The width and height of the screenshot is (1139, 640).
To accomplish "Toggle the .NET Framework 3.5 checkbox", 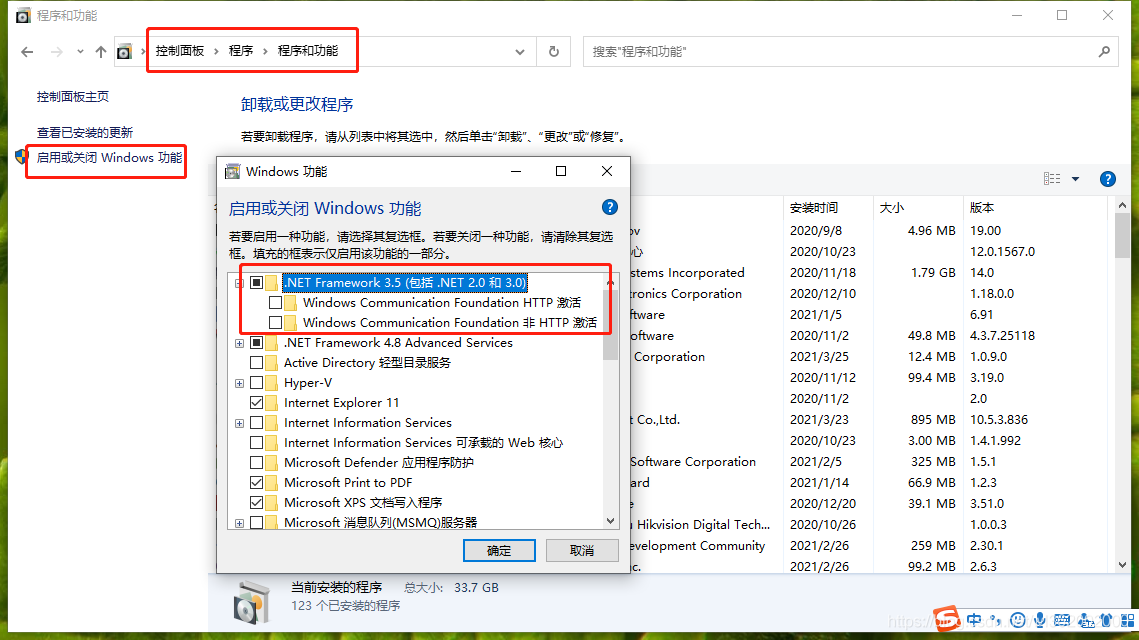I will tap(256, 283).
